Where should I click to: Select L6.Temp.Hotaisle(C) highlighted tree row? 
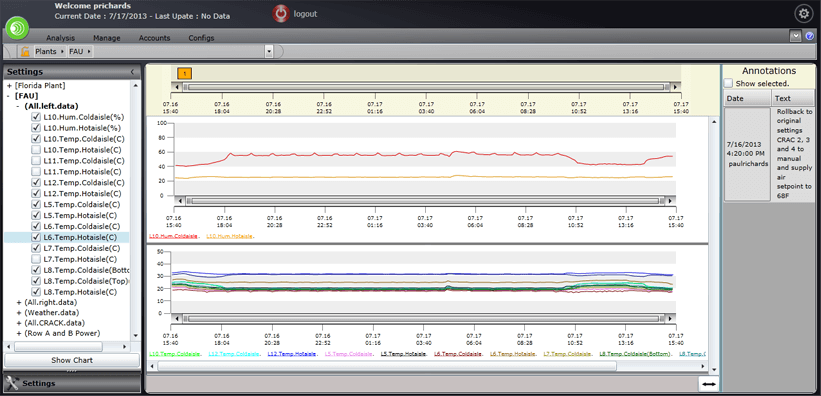[x=66, y=237]
